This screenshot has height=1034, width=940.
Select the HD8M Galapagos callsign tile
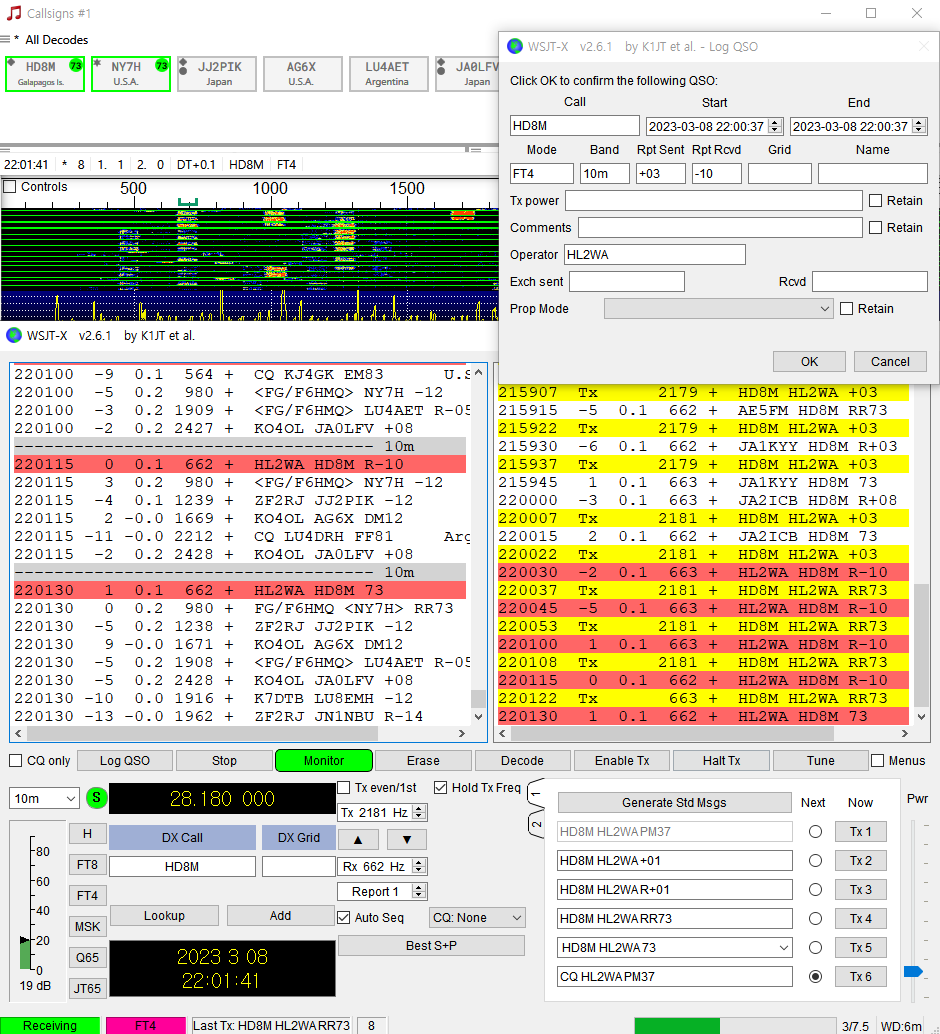point(45,74)
